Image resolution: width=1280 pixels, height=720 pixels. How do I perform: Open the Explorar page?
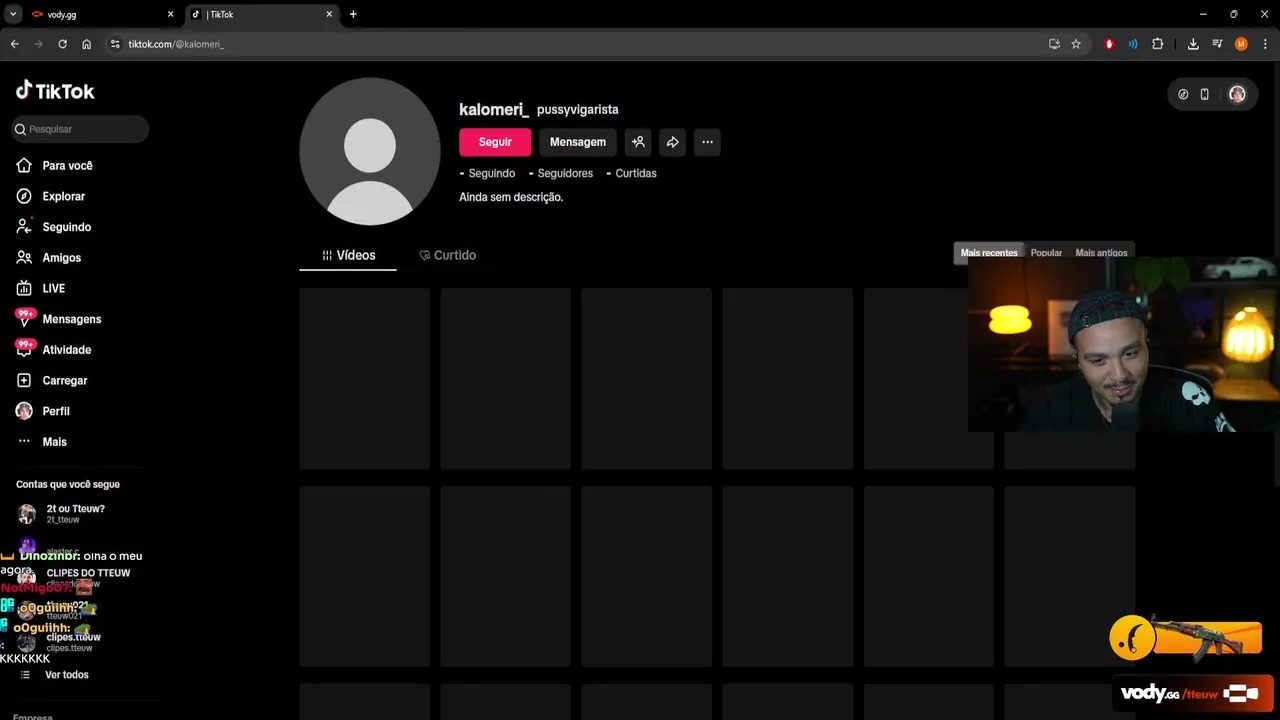[63, 197]
